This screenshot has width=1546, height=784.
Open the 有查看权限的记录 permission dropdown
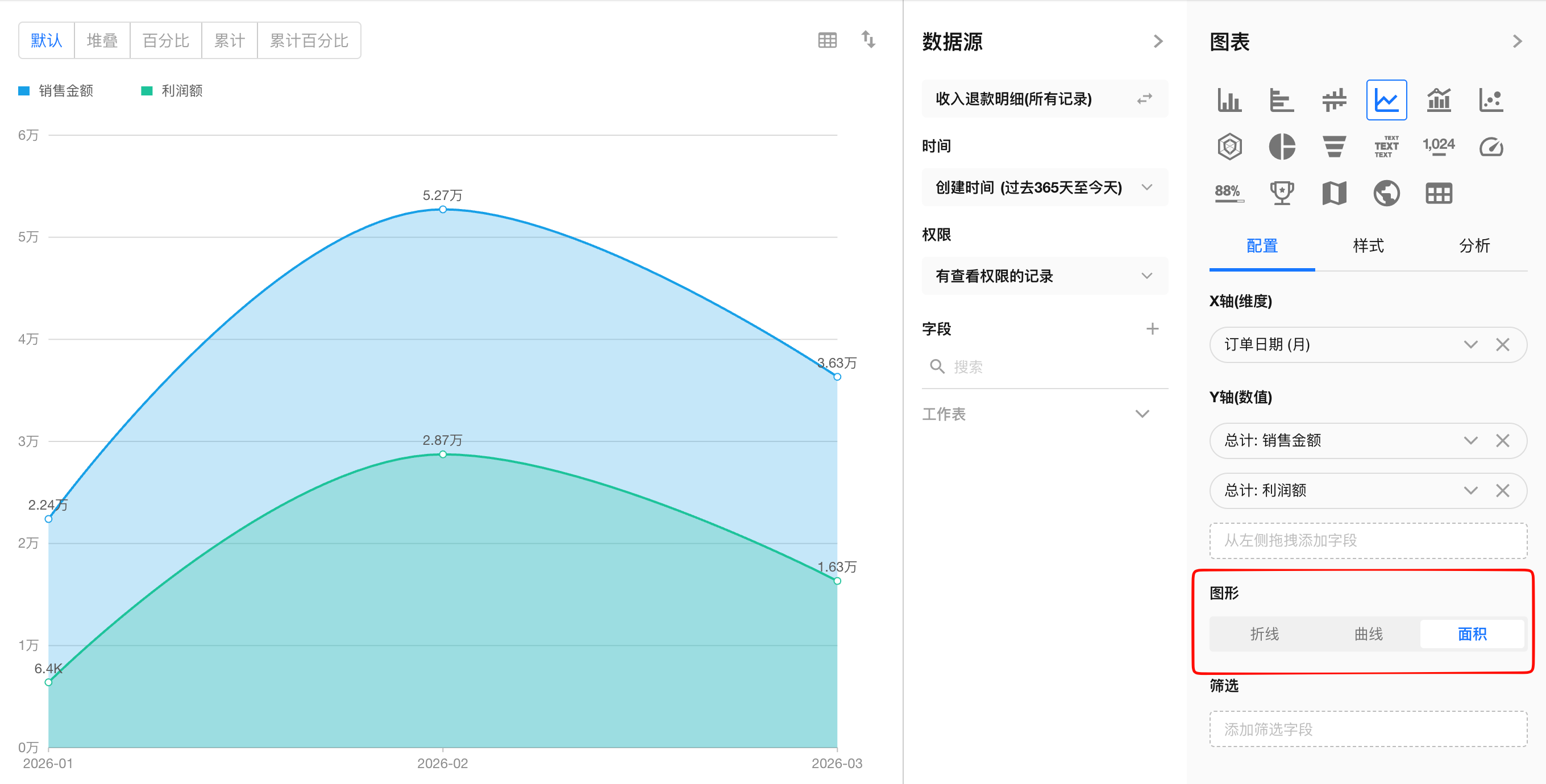[x=1044, y=276]
